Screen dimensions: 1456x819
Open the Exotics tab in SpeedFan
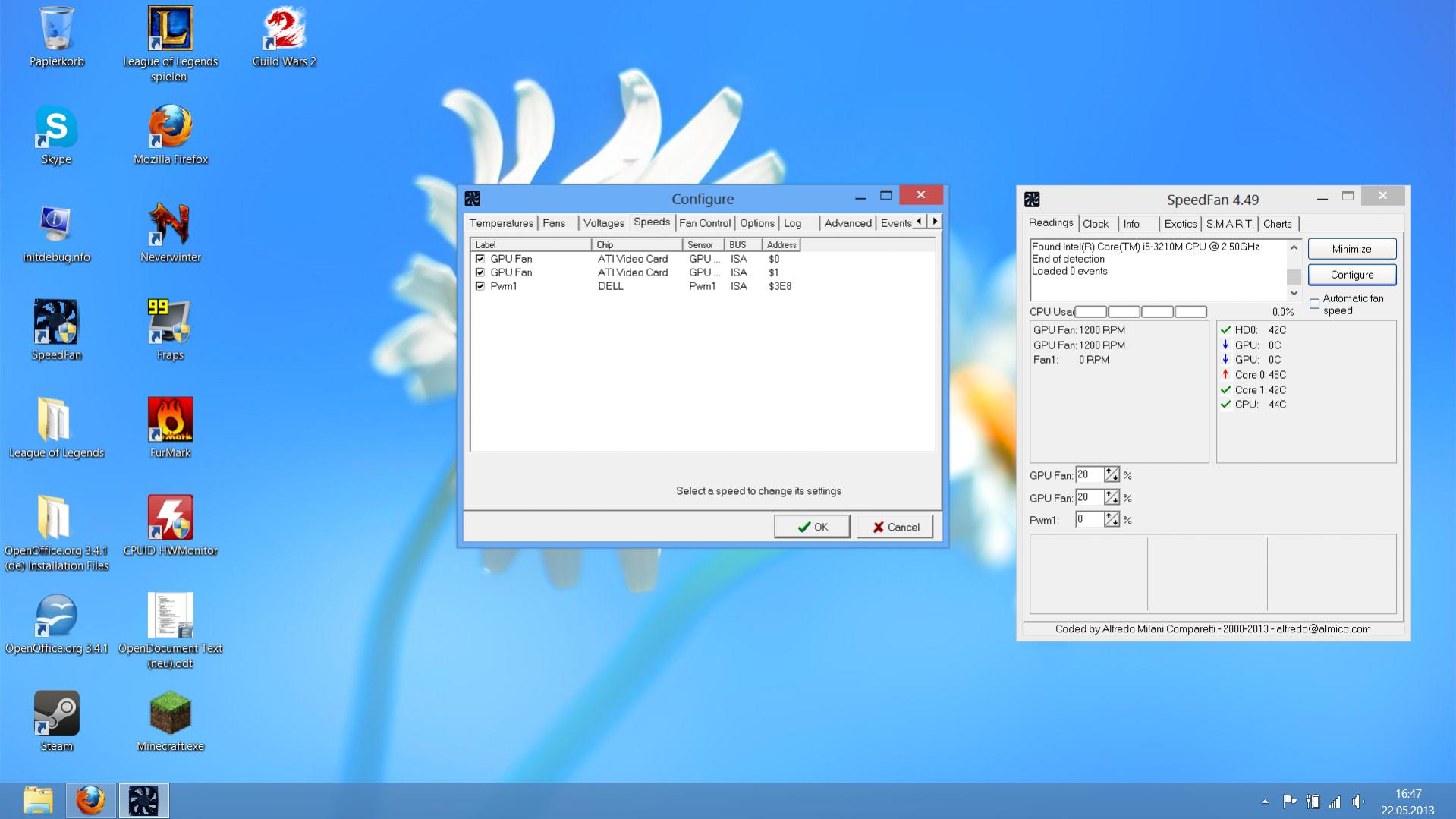[1181, 224]
